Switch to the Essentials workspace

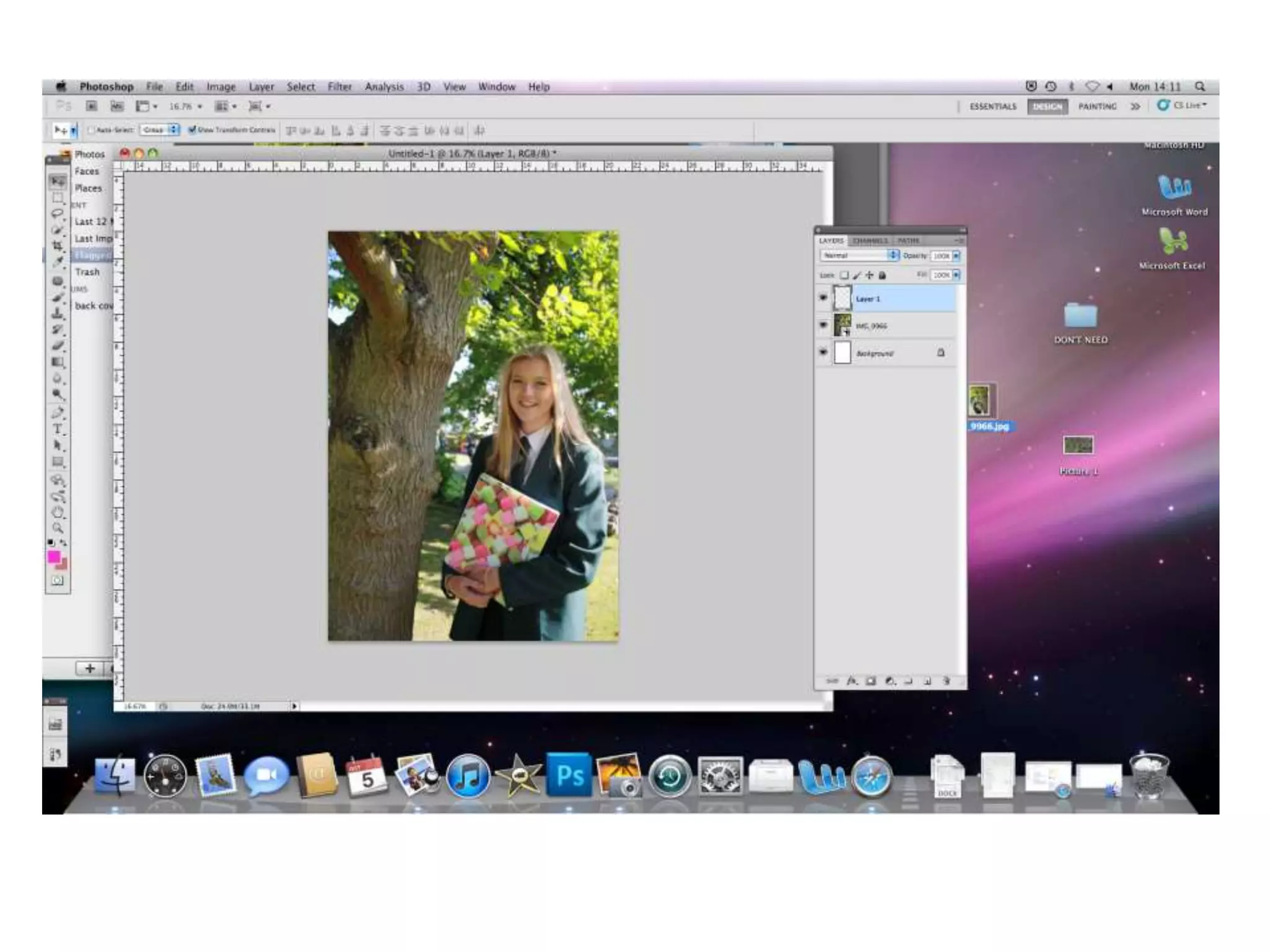993,107
